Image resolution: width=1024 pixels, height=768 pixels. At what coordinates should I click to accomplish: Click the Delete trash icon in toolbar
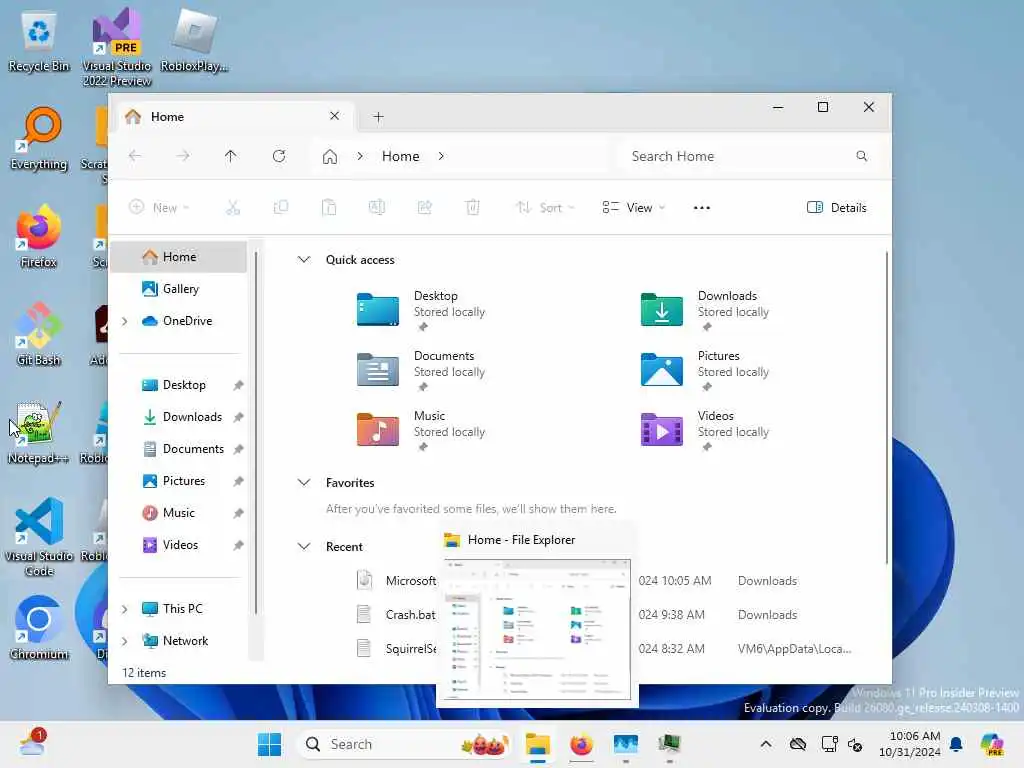click(x=473, y=208)
